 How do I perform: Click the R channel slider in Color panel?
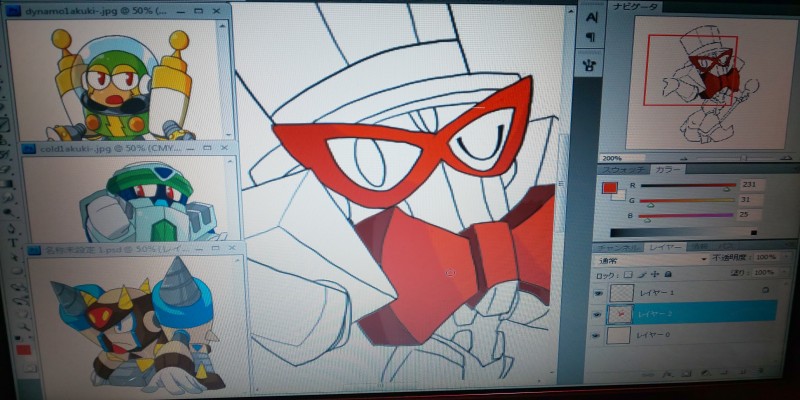click(688, 185)
